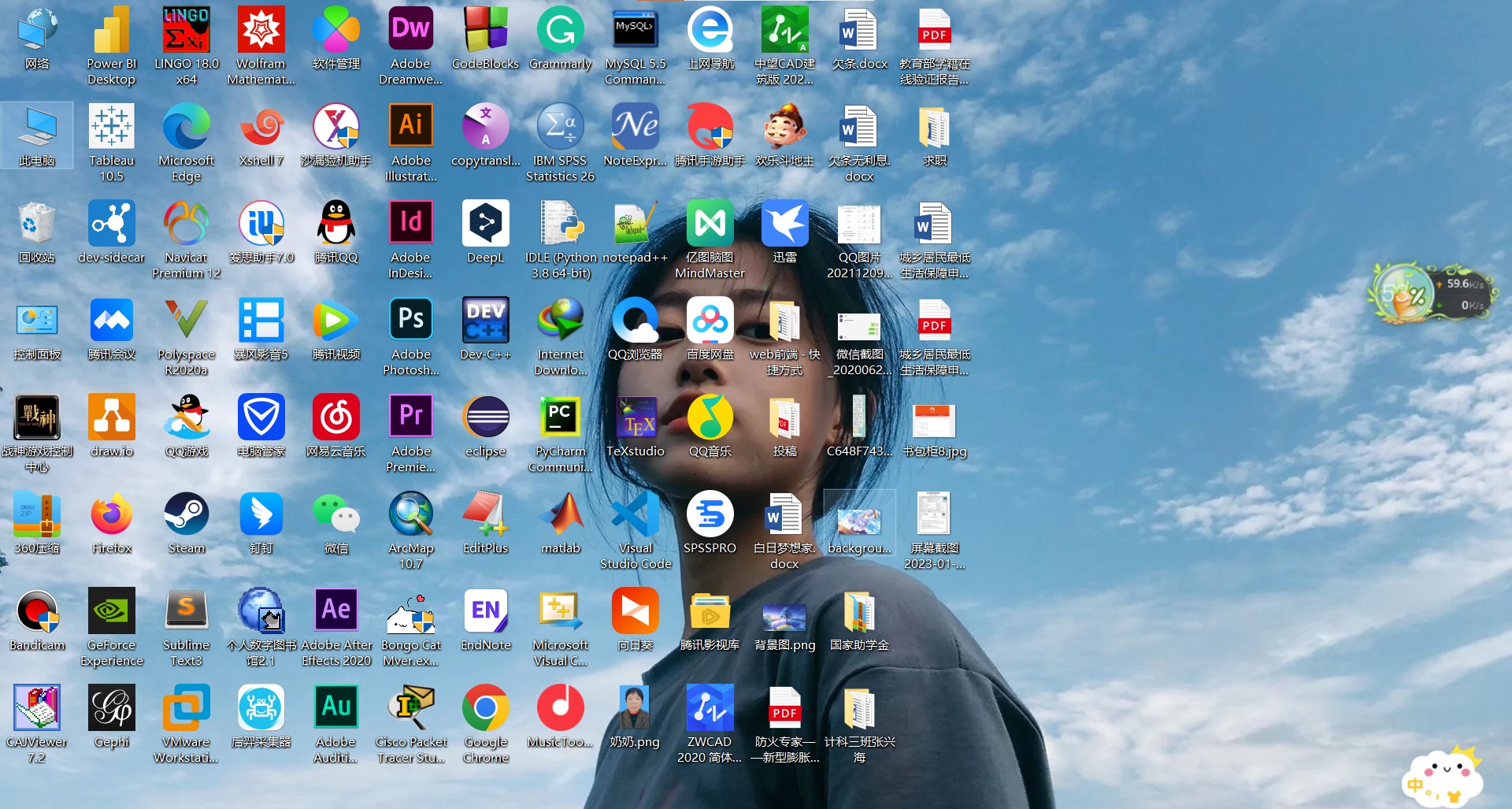This screenshot has height=809, width=1512.
Task: Select Adobe Photoshop icon
Action: coord(410,321)
